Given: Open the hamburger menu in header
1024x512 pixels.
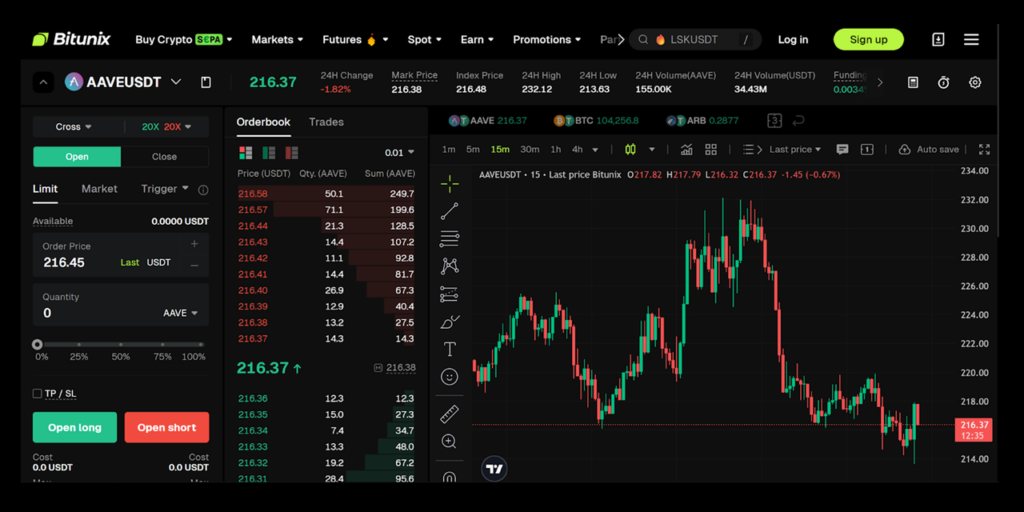Looking at the screenshot, I should (971, 40).
